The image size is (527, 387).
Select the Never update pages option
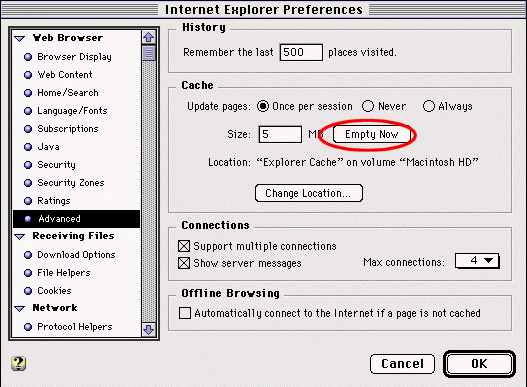point(368,106)
